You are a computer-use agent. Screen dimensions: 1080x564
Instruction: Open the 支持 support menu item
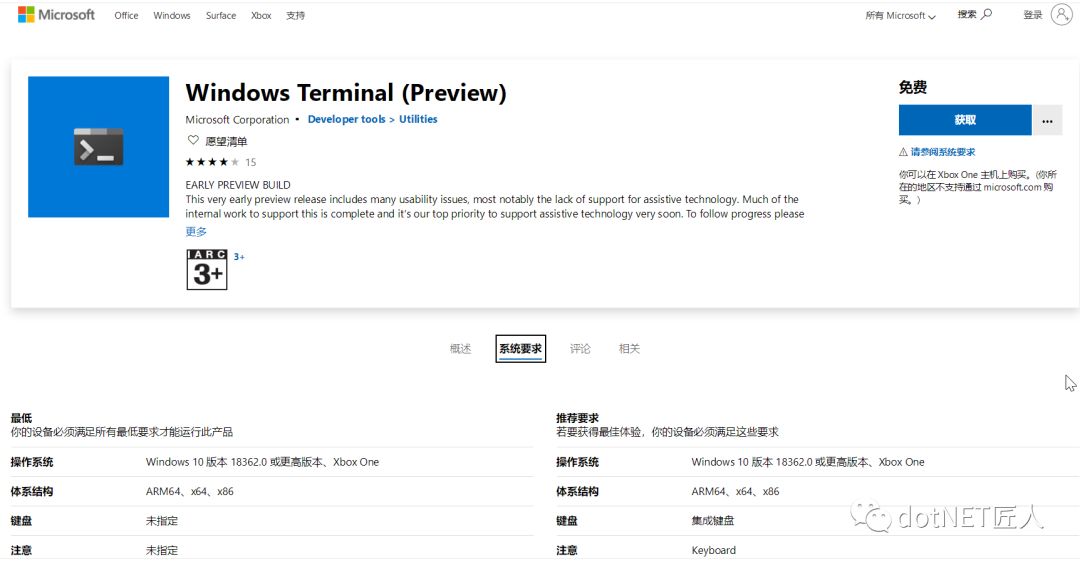(x=295, y=15)
